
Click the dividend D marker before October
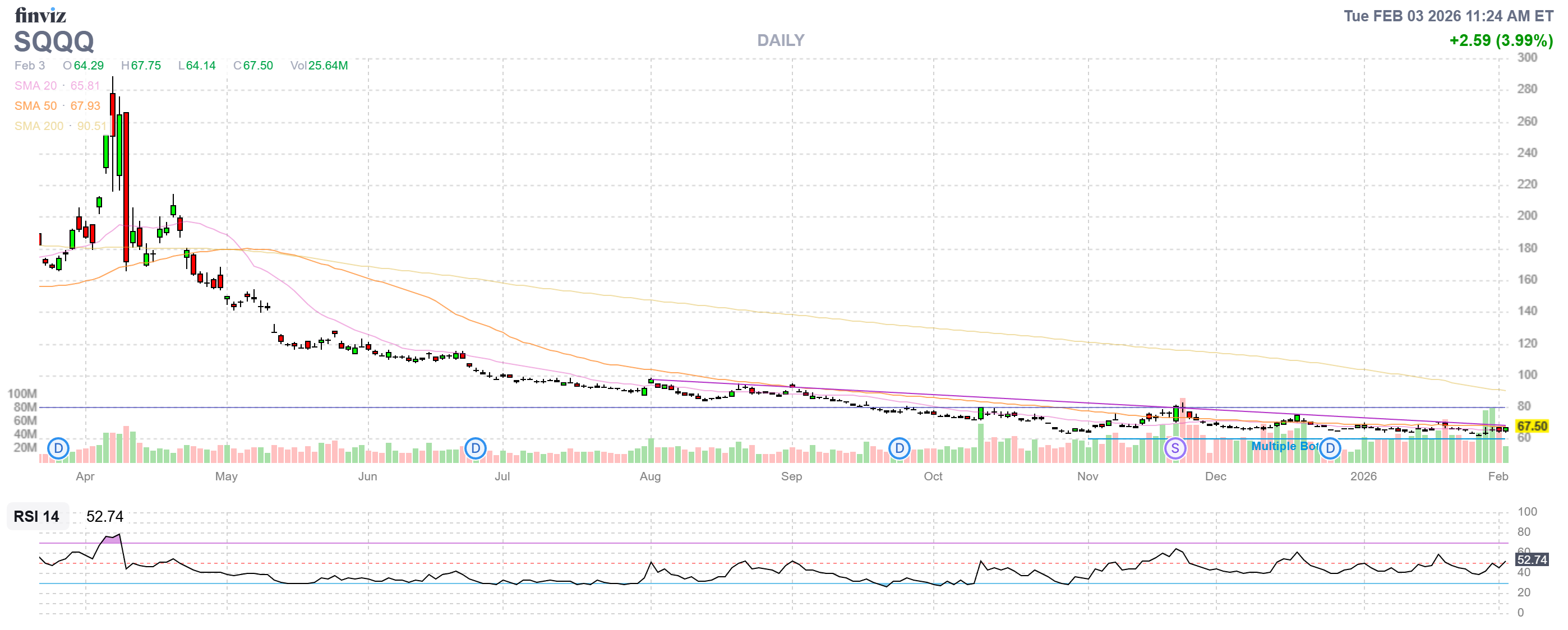899,450
